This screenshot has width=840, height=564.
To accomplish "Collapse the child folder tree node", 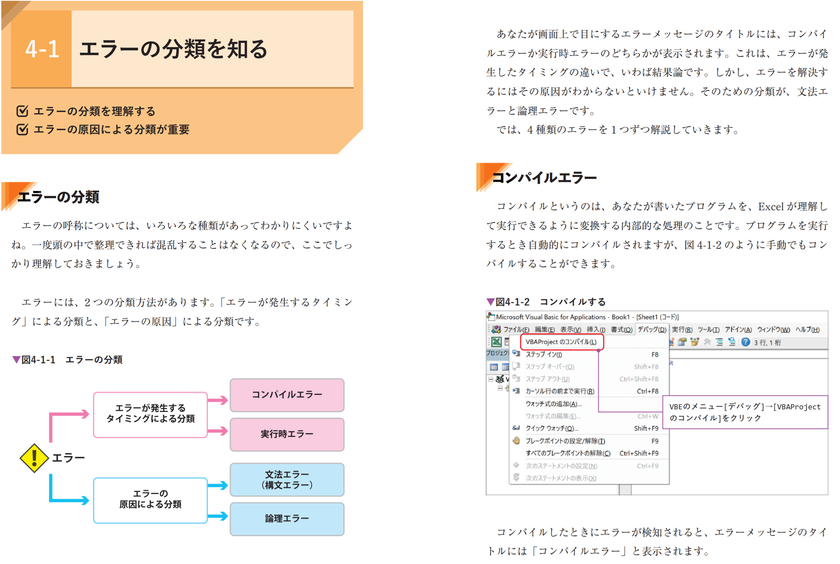I will point(500,388).
